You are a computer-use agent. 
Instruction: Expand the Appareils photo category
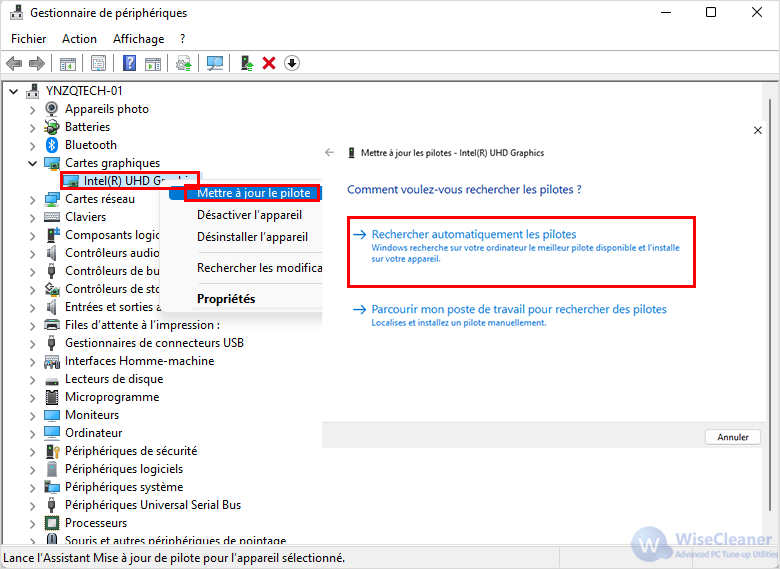point(32,109)
